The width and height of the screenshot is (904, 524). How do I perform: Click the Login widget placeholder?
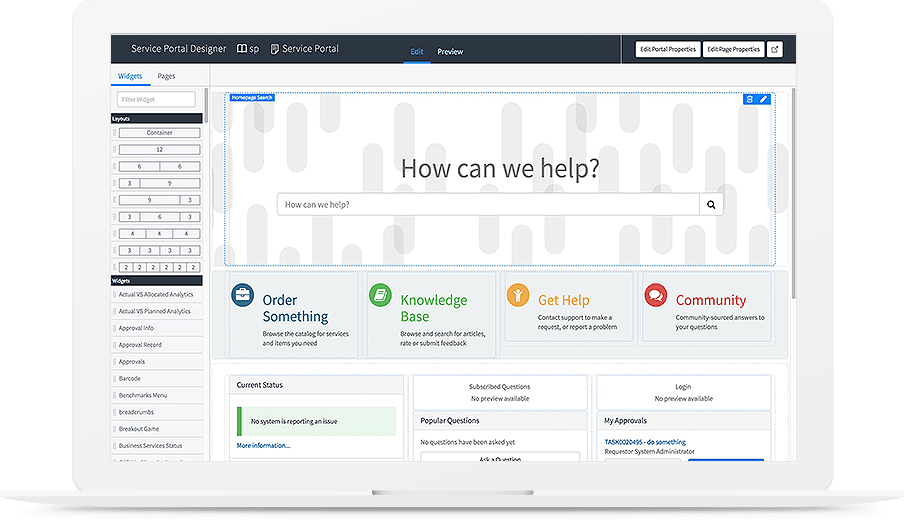pos(683,393)
